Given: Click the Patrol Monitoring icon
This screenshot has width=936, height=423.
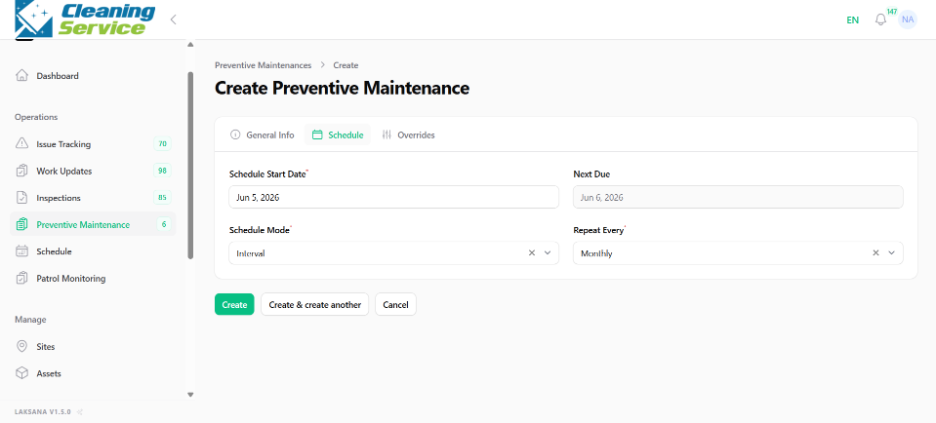Looking at the screenshot, I should tap(22, 278).
